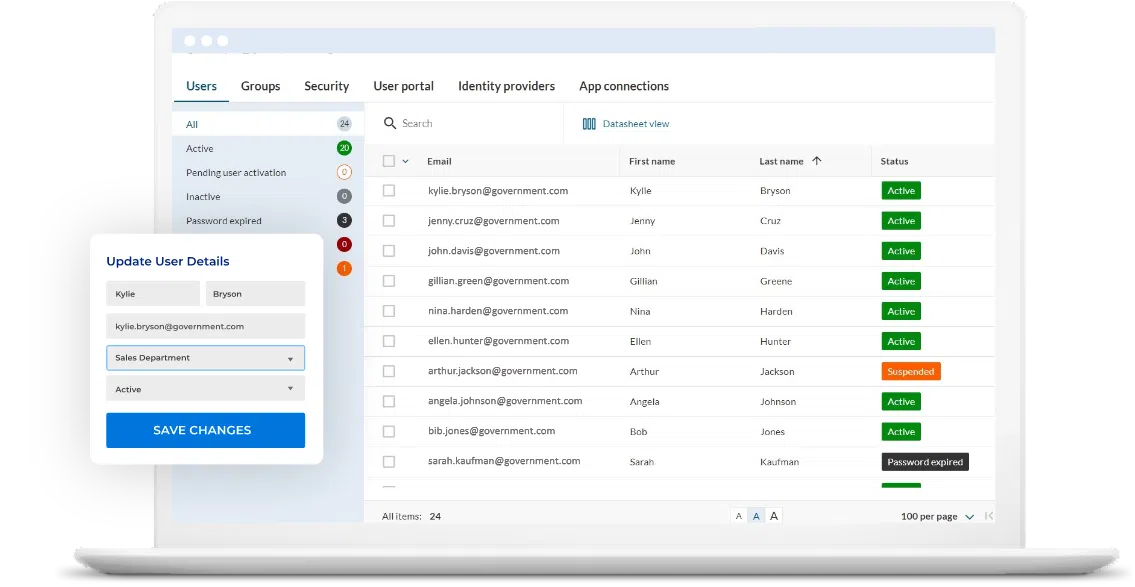The image size is (1135, 587).
Task: Open the Sales Department dropdown
Action: pos(205,357)
